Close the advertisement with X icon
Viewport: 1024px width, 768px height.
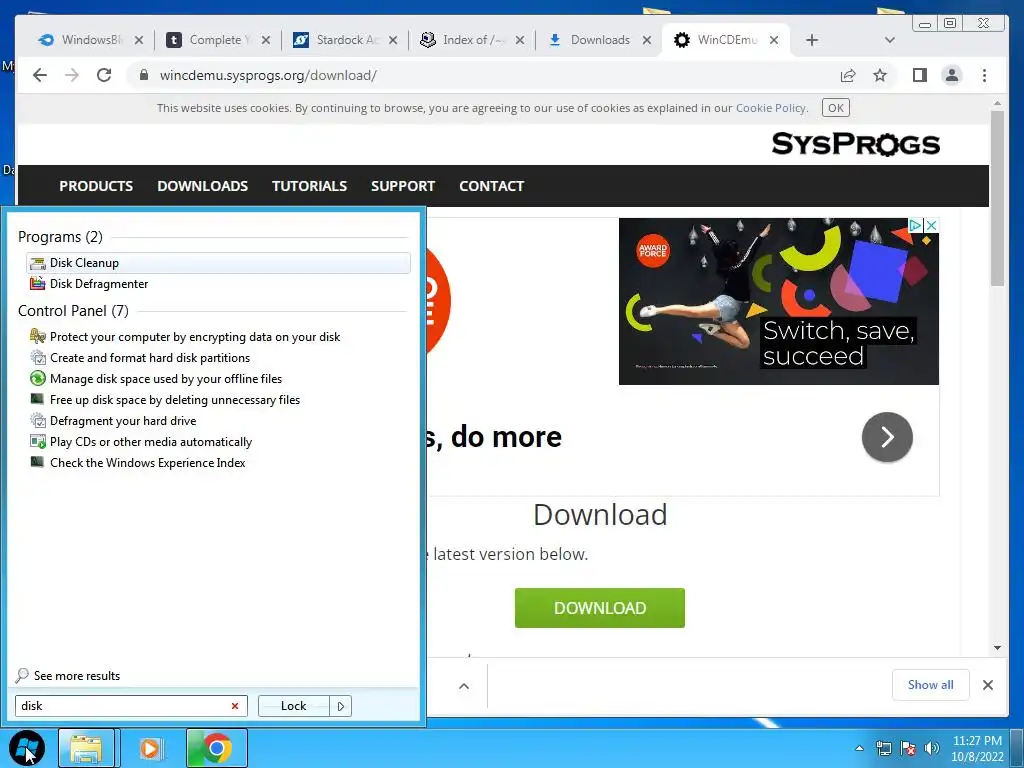[932, 225]
